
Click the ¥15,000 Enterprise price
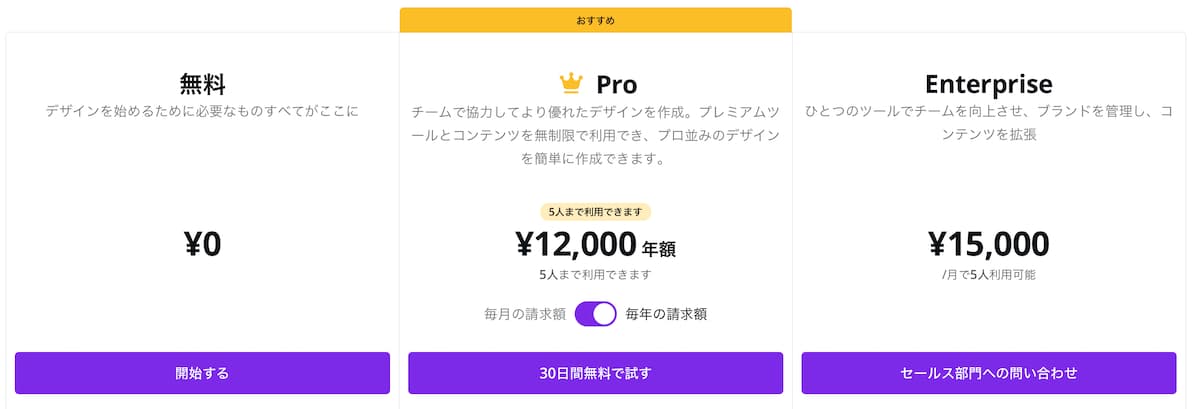click(x=989, y=244)
